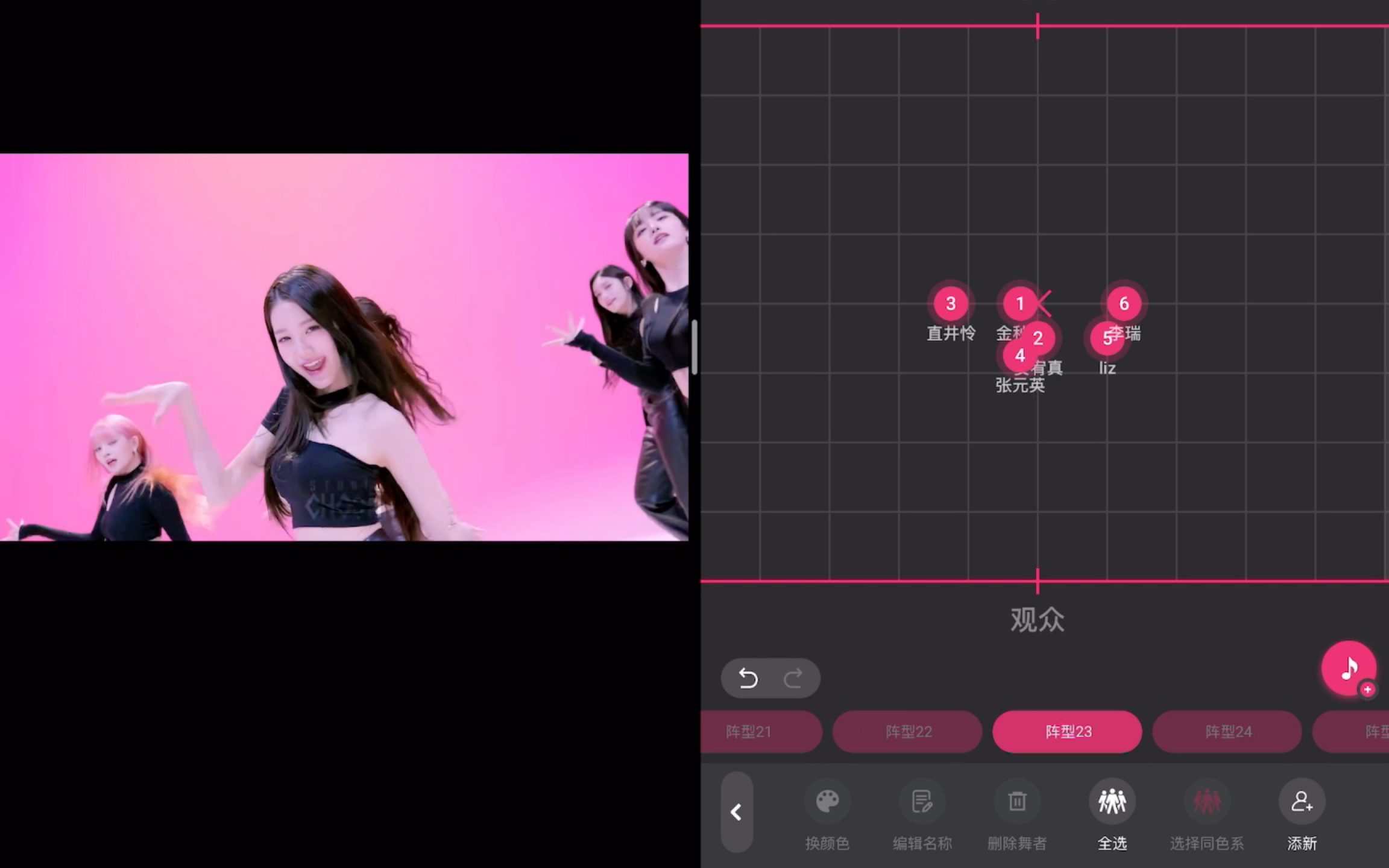This screenshot has height=868, width=1389.
Task: Click the 编辑名称 edit name icon
Action: tap(922, 802)
